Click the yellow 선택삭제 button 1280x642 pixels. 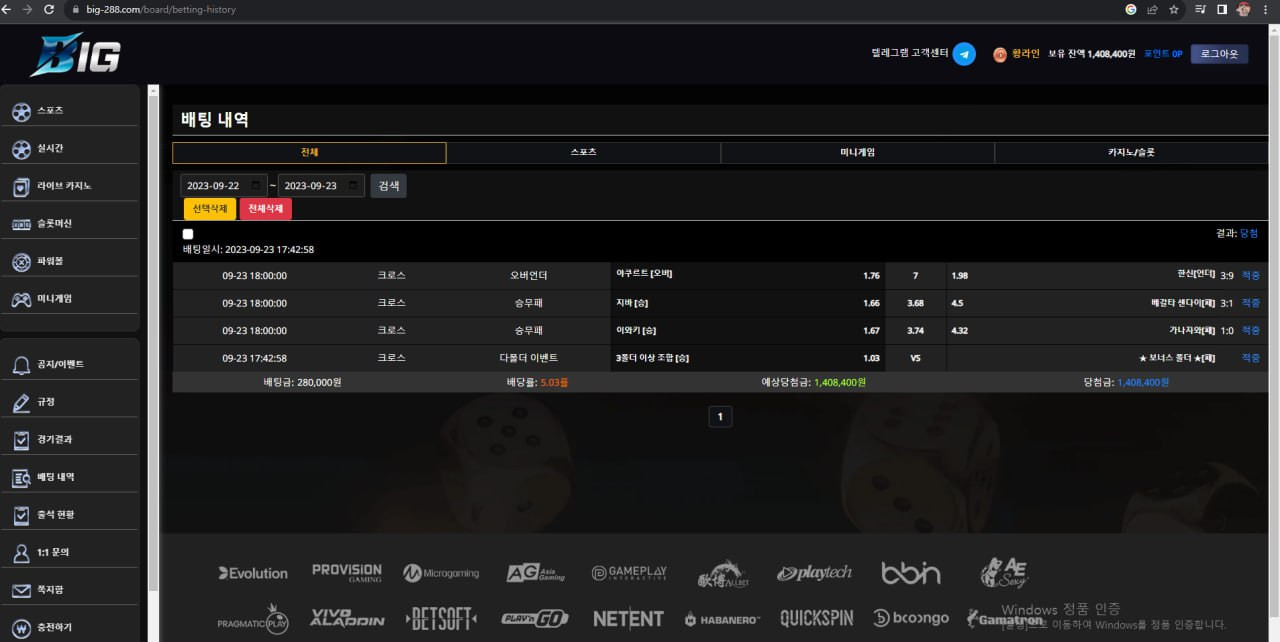click(x=210, y=209)
